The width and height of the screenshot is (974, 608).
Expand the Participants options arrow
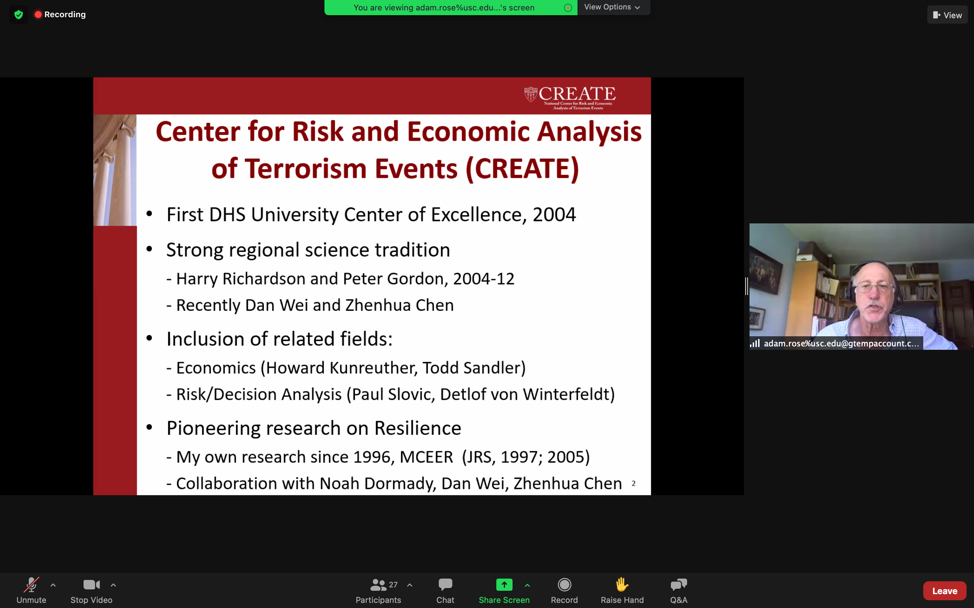pyautogui.click(x=409, y=585)
